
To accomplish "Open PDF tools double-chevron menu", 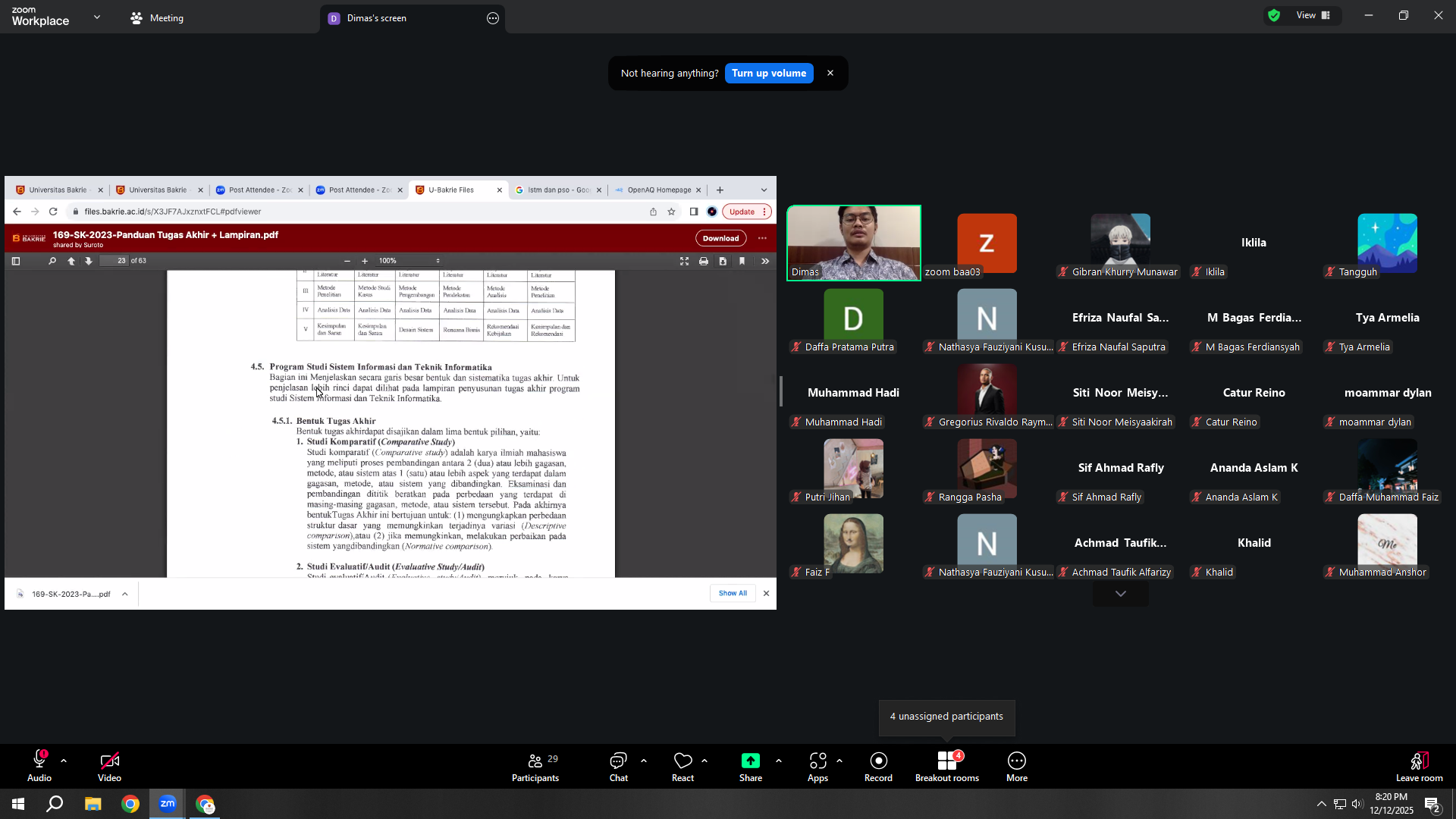I will [x=765, y=261].
